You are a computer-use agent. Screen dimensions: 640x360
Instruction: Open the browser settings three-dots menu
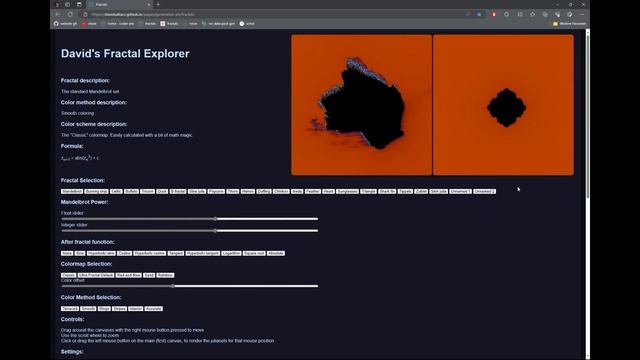pyautogui.click(x=582, y=14)
